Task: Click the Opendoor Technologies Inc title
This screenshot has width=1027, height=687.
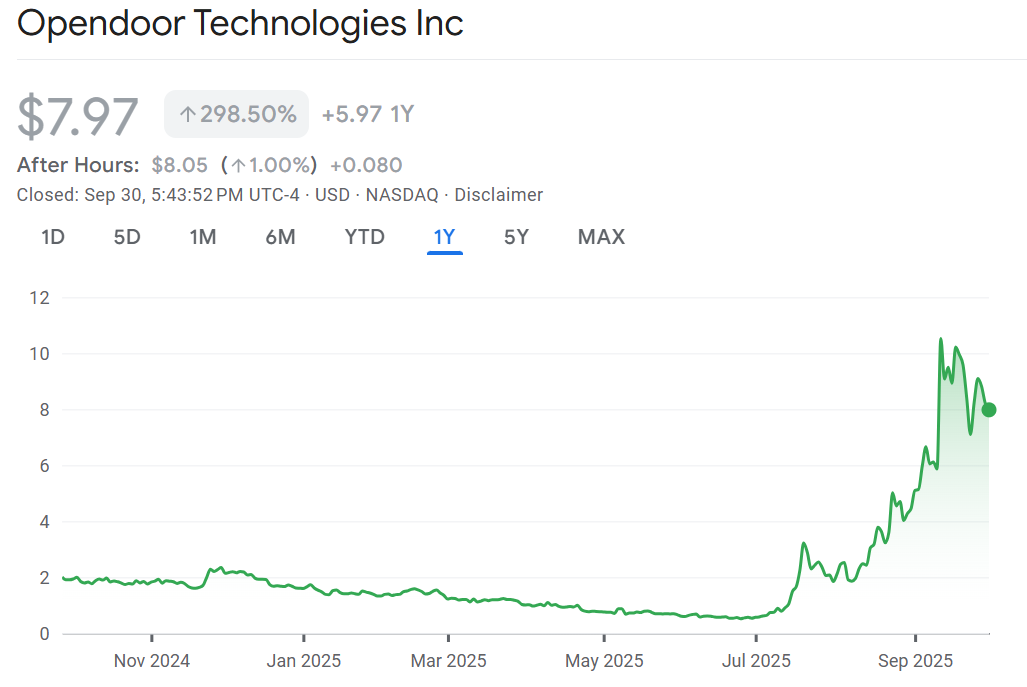Action: tap(241, 24)
